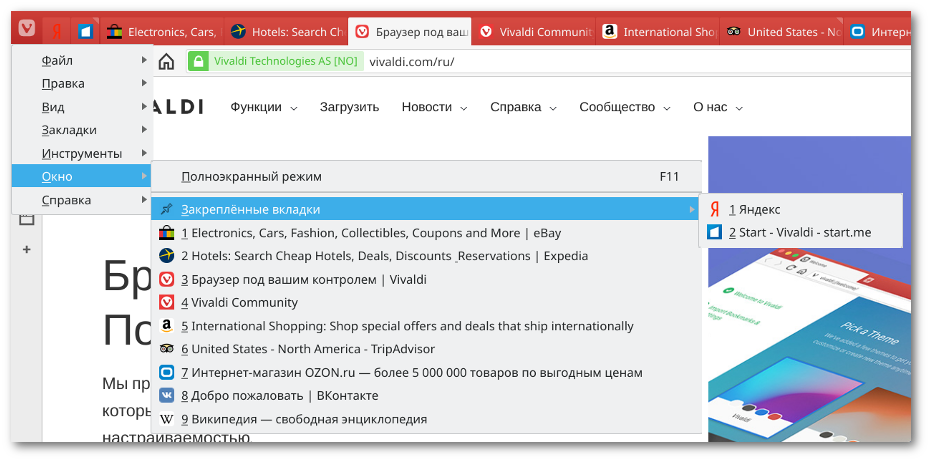Open the Правка menu
The width and height of the screenshot is (930, 461).
[82, 83]
